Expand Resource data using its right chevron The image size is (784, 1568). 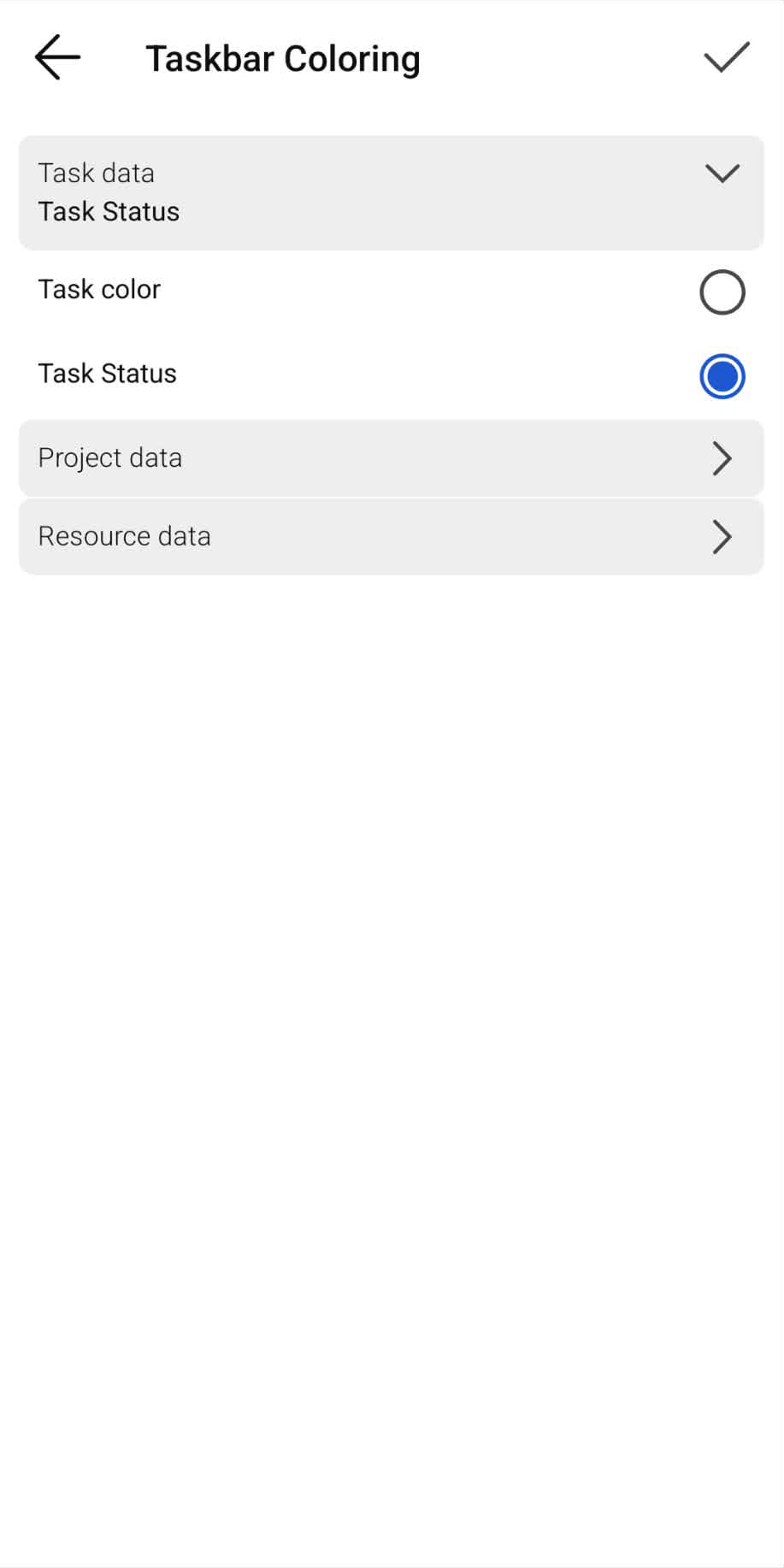coord(722,537)
